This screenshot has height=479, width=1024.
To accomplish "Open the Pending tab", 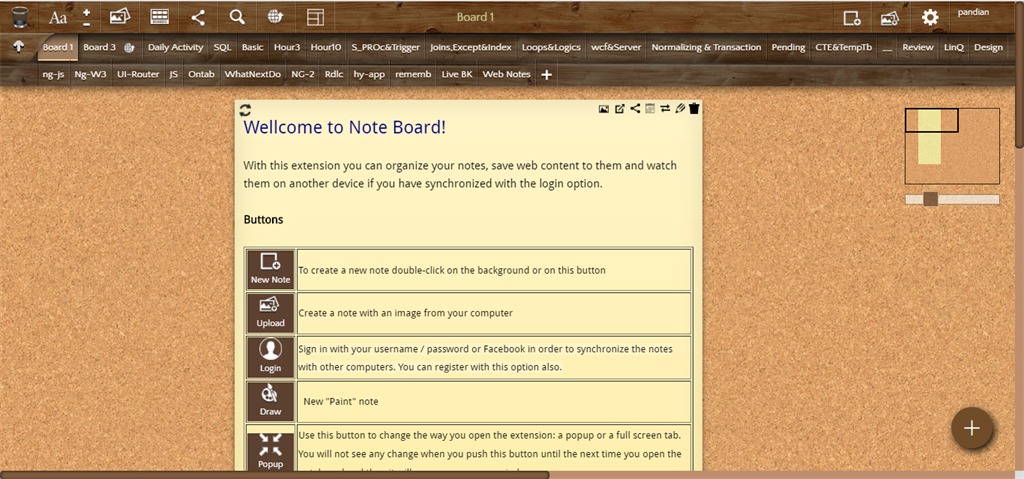I will click(x=788, y=47).
